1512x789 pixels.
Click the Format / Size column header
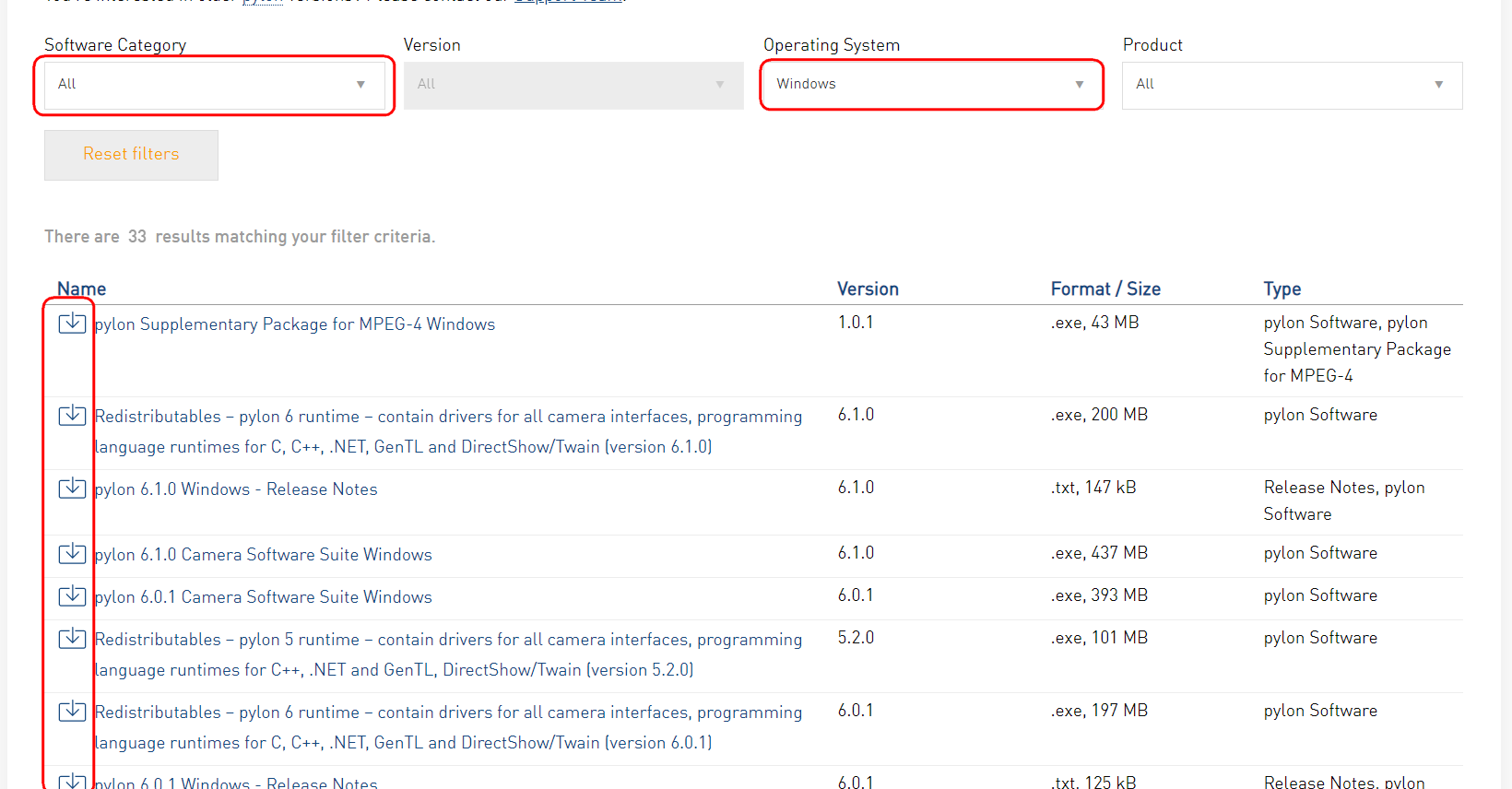point(1105,289)
